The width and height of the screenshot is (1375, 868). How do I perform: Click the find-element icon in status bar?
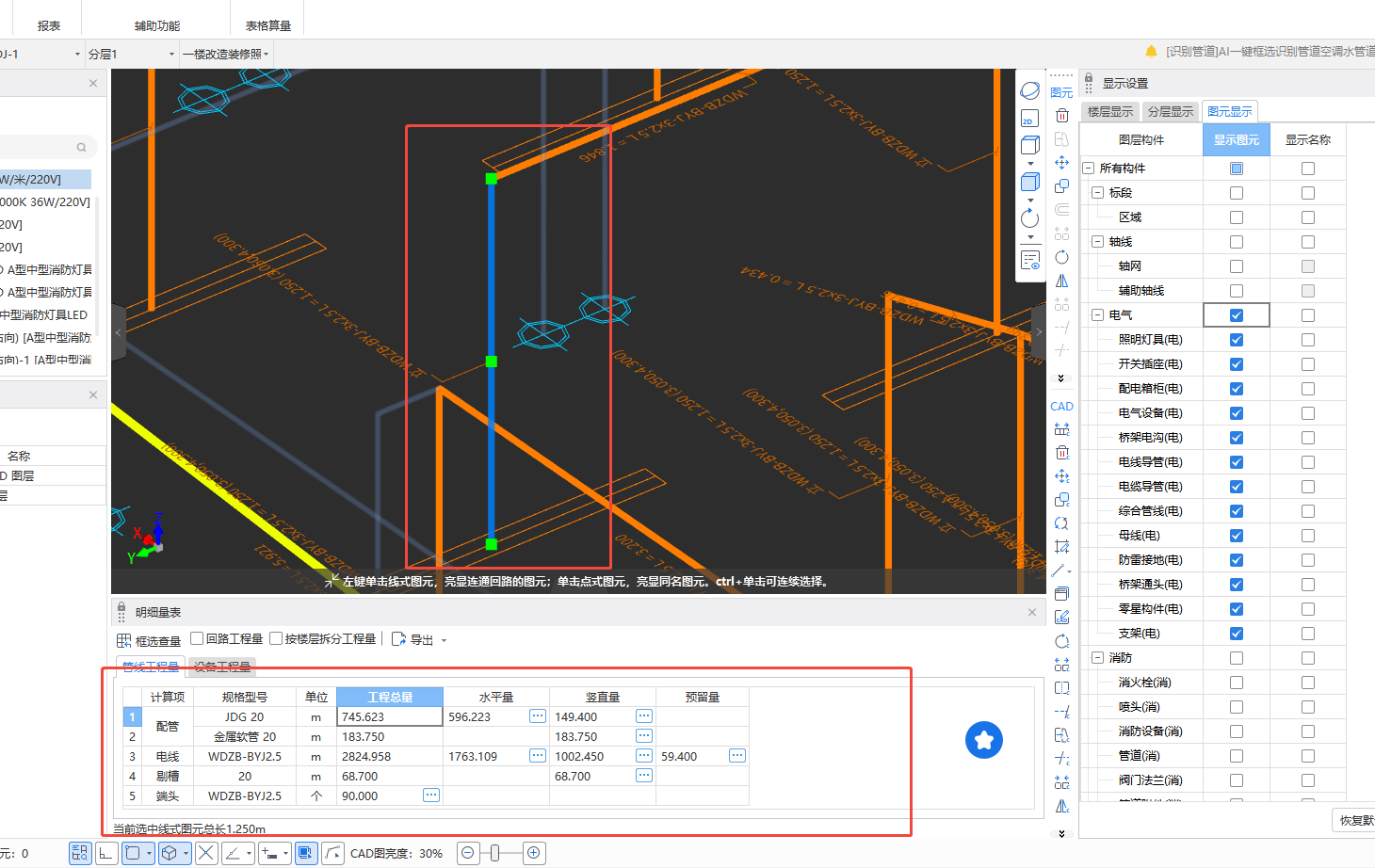coord(80,853)
